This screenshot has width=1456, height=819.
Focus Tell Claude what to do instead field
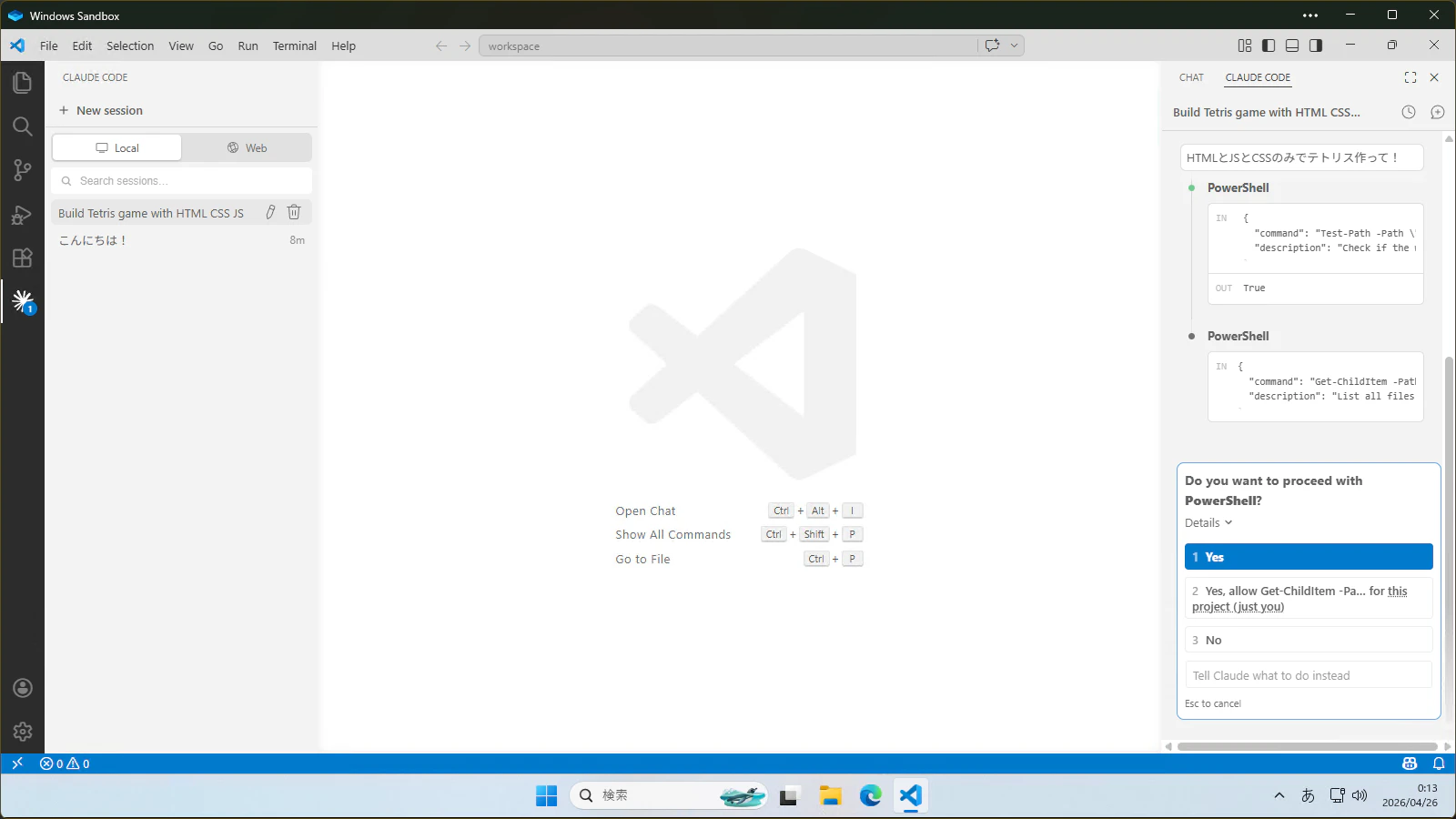click(x=1309, y=675)
